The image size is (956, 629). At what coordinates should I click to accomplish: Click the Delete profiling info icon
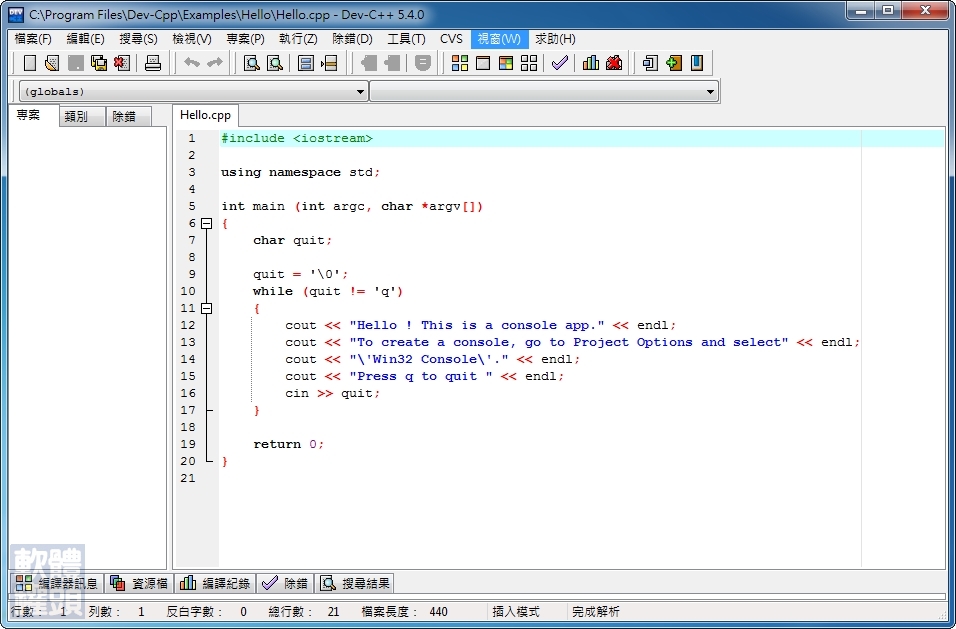[614, 63]
